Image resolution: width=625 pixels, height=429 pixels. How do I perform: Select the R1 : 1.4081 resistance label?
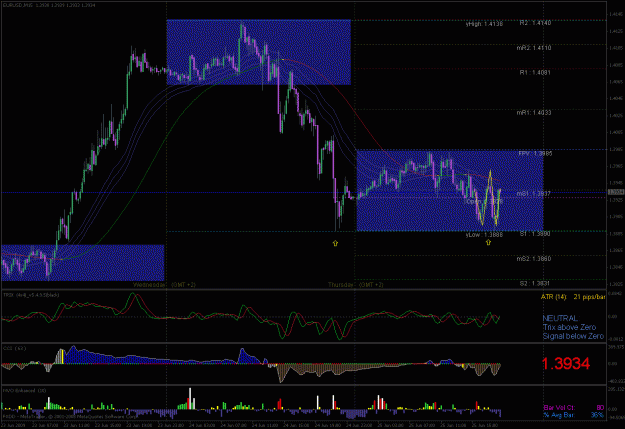pos(535,73)
